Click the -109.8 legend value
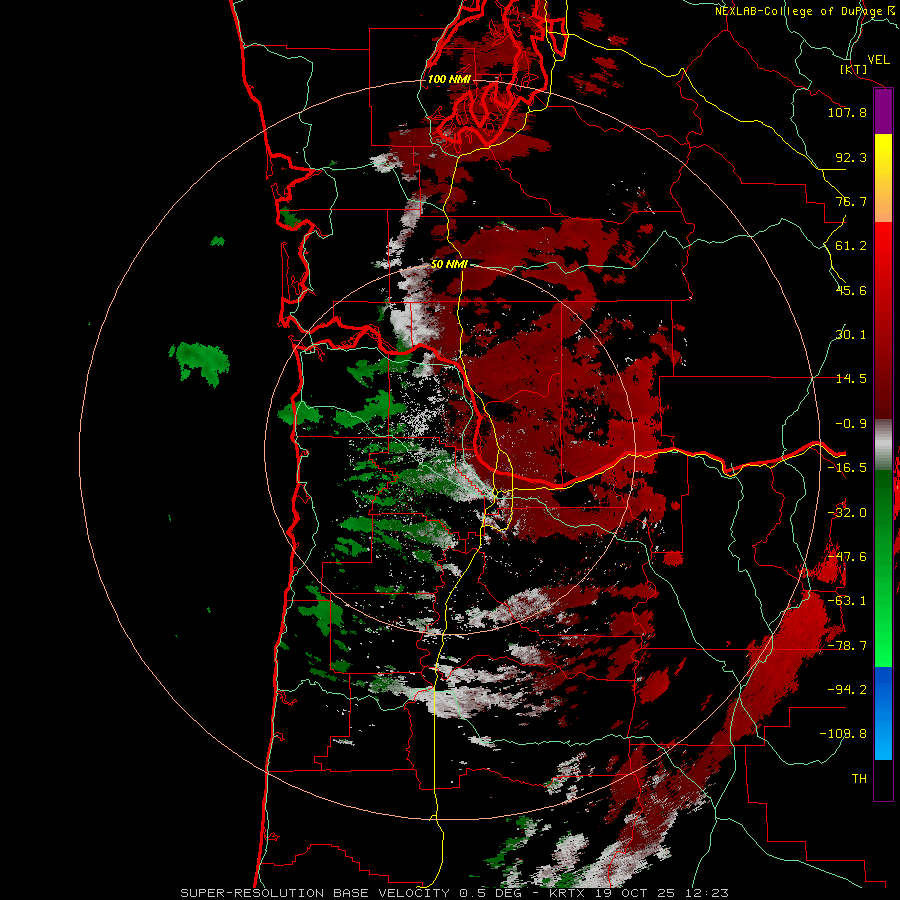900x900 pixels. 843,734
